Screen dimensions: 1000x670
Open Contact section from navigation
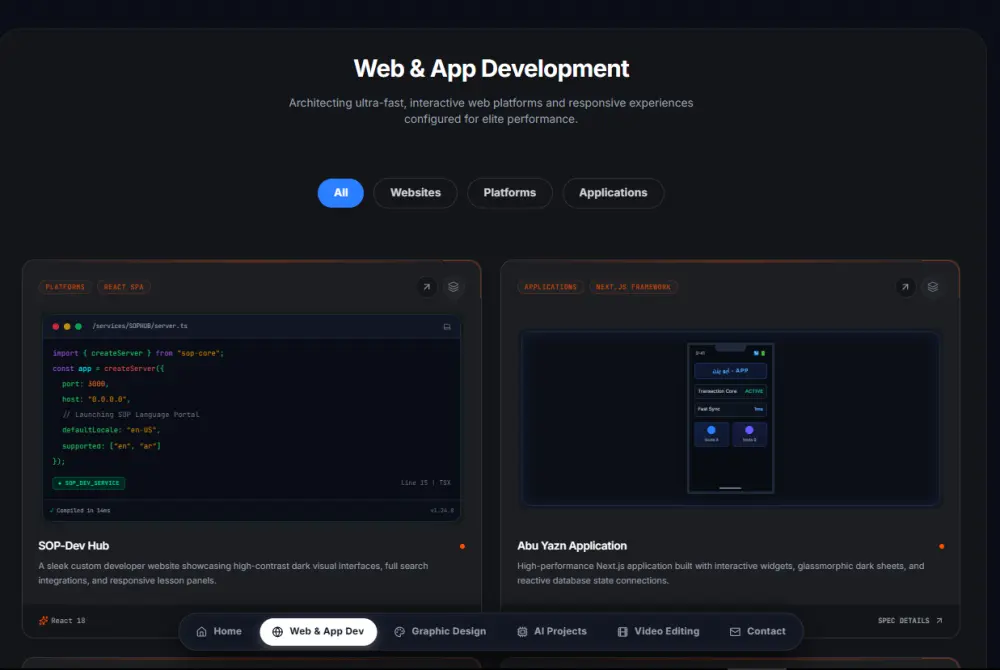pos(758,631)
